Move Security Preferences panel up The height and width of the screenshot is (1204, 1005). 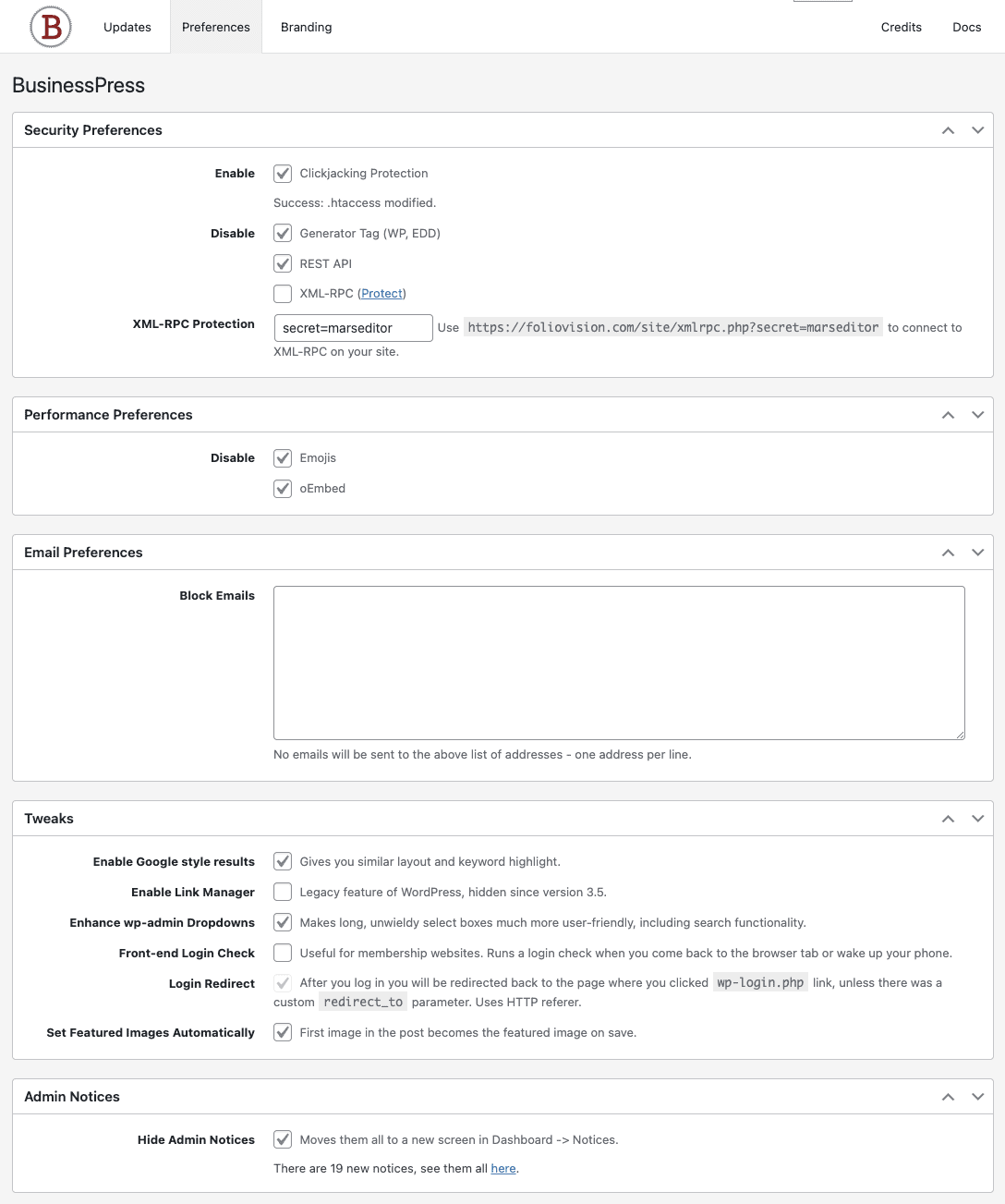[x=948, y=130]
